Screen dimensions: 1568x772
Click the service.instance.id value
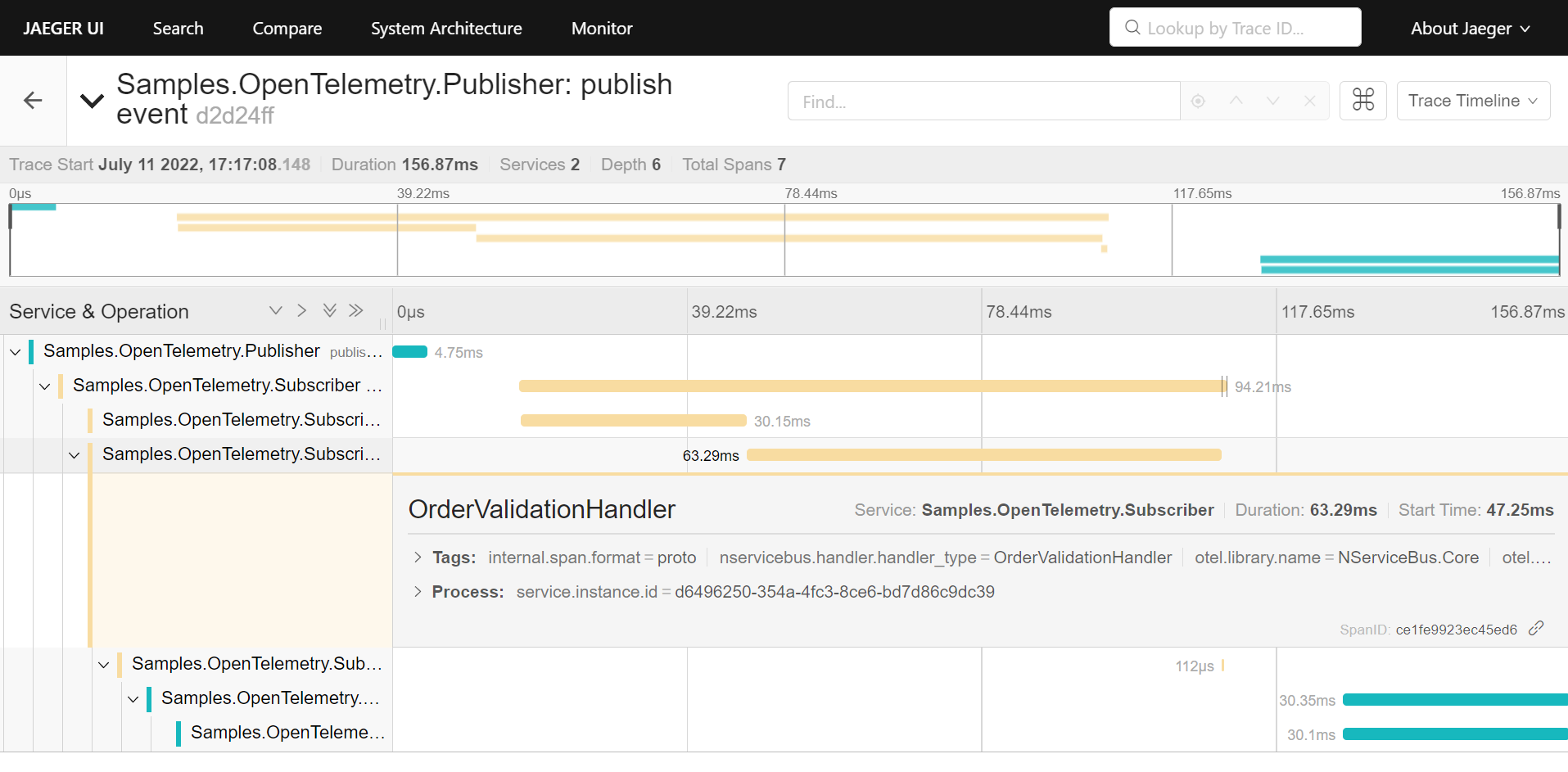[x=834, y=592]
